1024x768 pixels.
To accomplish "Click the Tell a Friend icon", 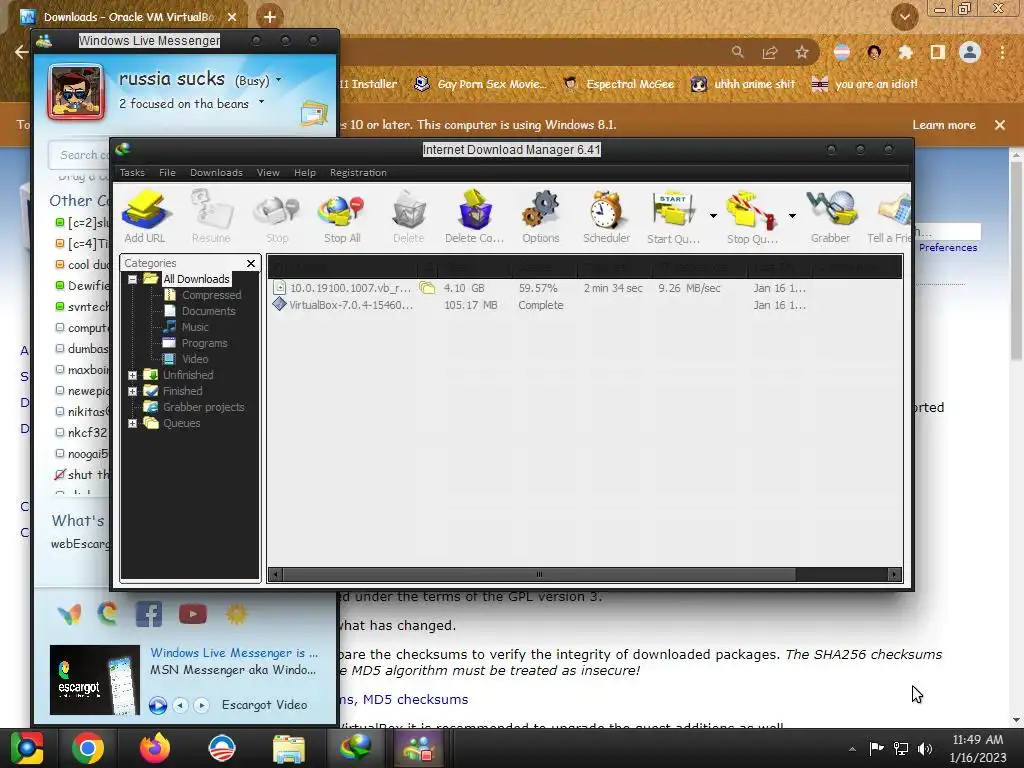I will (889, 216).
